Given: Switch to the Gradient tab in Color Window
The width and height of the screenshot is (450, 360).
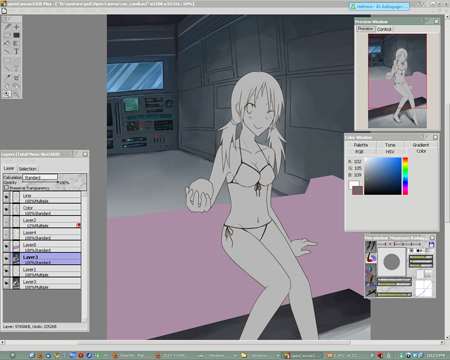Looking at the screenshot, I should [x=421, y=145].
